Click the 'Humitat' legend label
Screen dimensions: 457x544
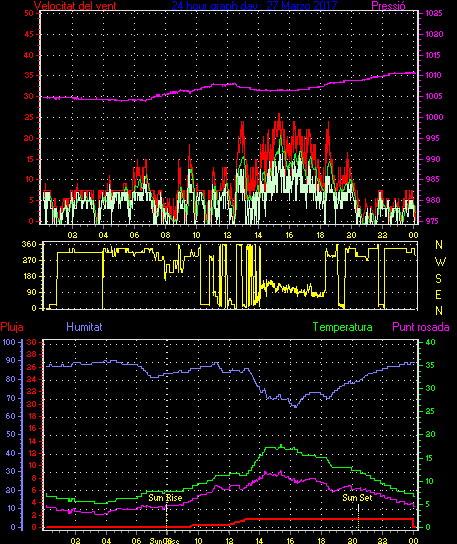[x=84, y=327]
